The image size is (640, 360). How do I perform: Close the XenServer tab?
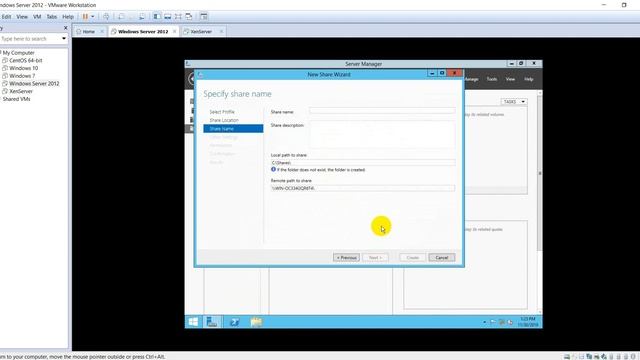(221, 31)
